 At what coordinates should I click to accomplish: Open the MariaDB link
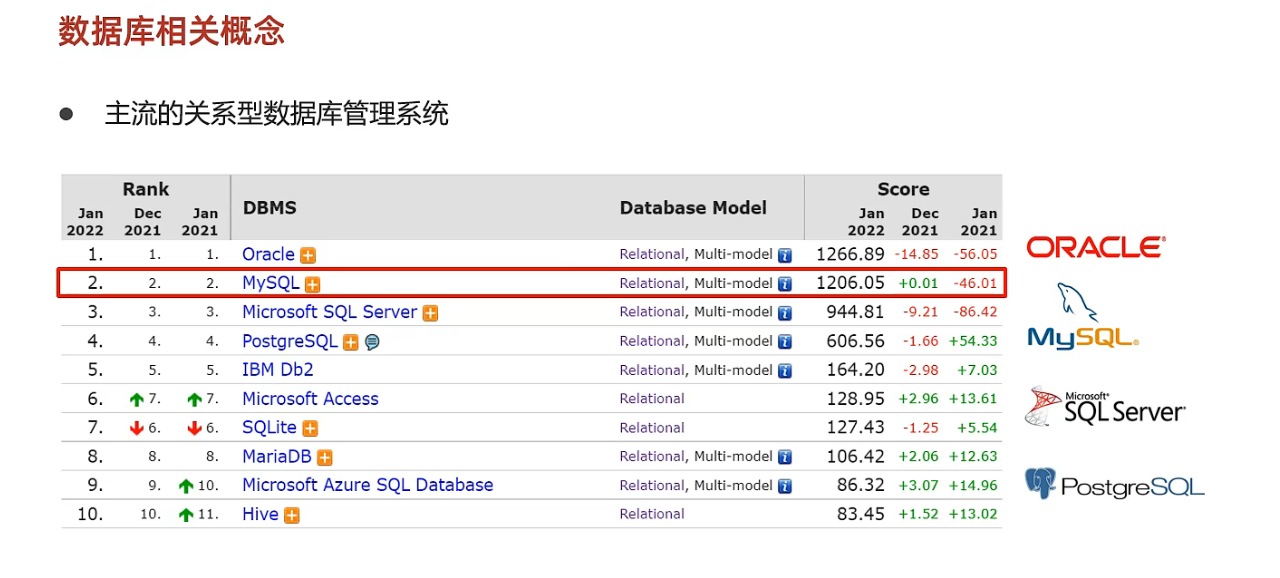277,456
